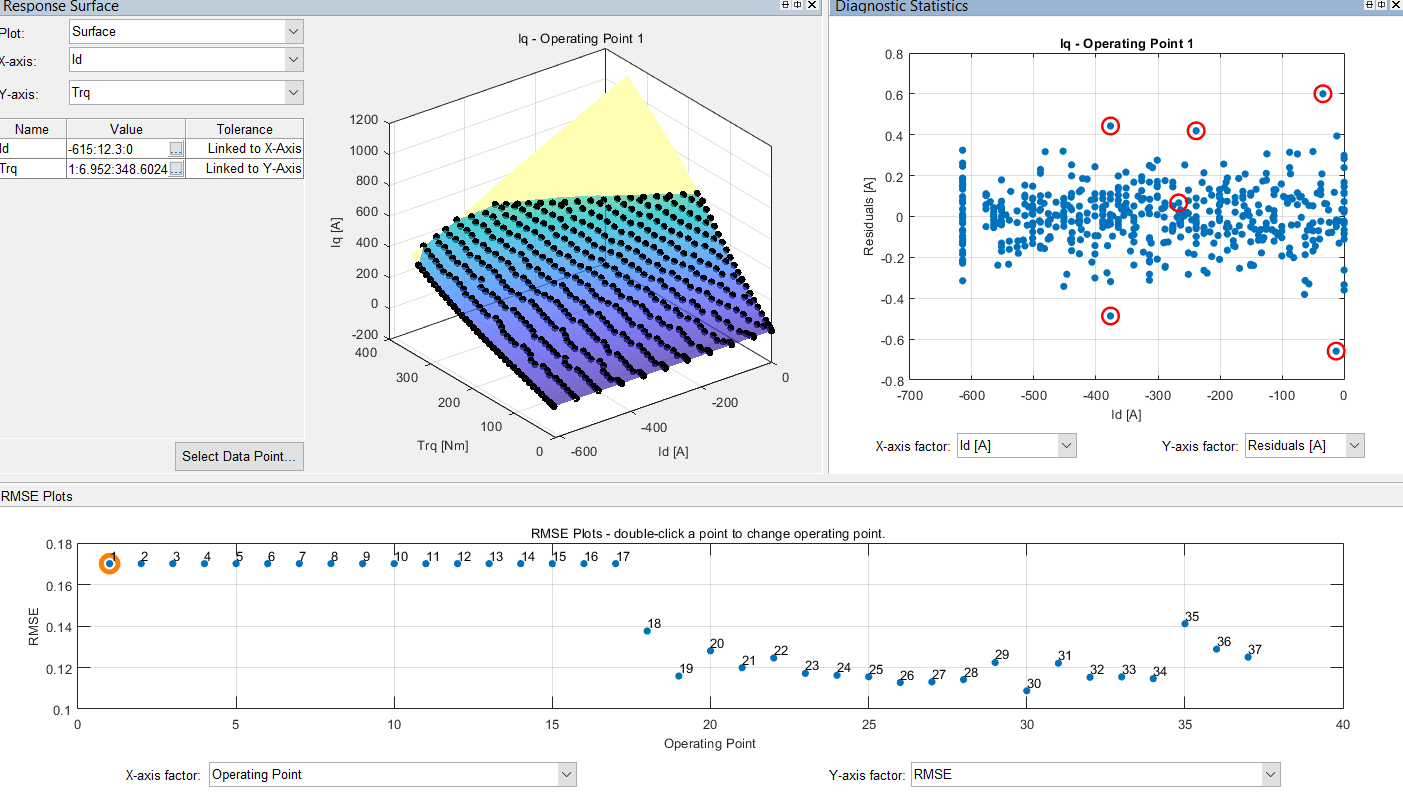Select operating point 18 in the RMSE plot
This screenshot has height=796, width=1403.
click(x=645, y=631)
